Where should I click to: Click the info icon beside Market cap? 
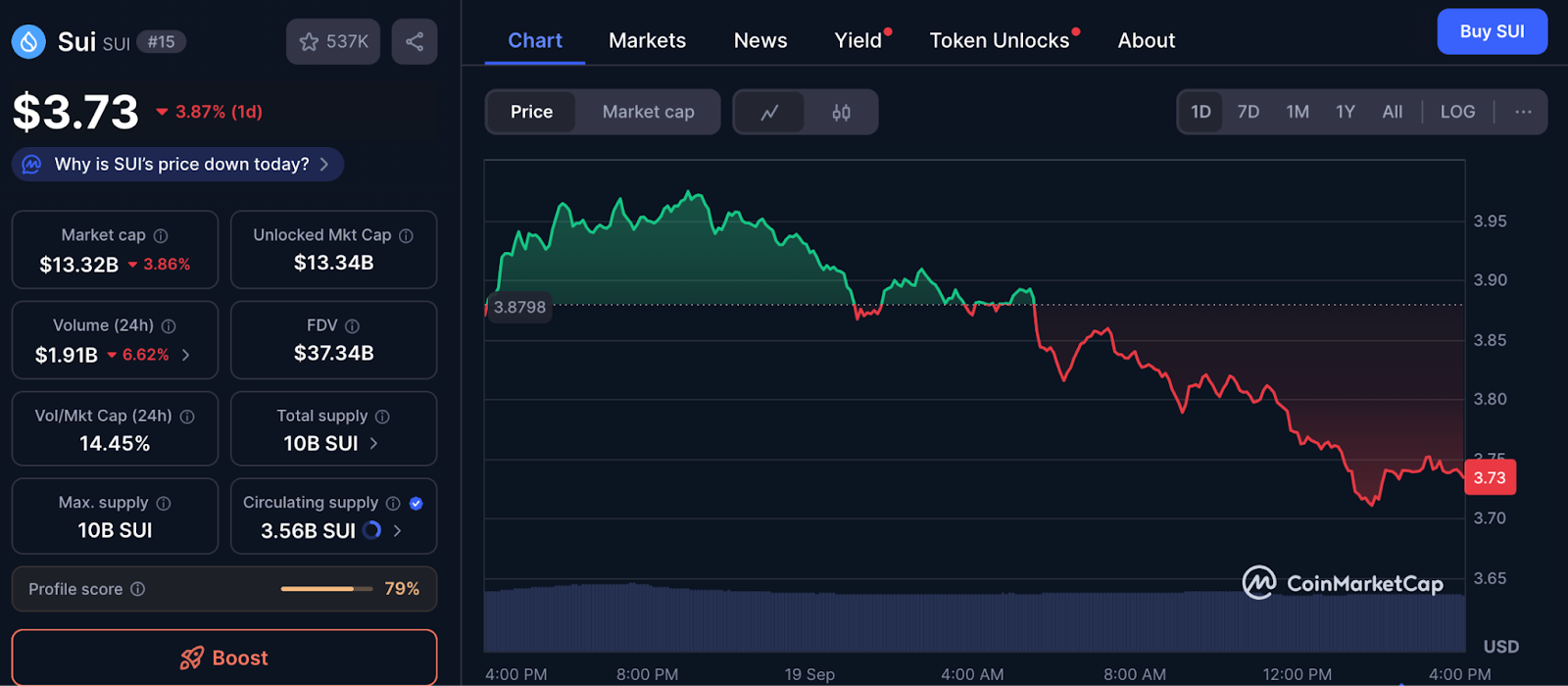point(161,236)
